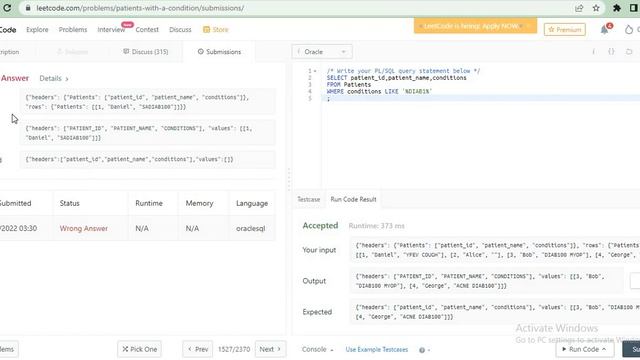This screenshot has width=640, height=360.
Task: Click the 1527/2370 problem counter
Action: point(234,349)
